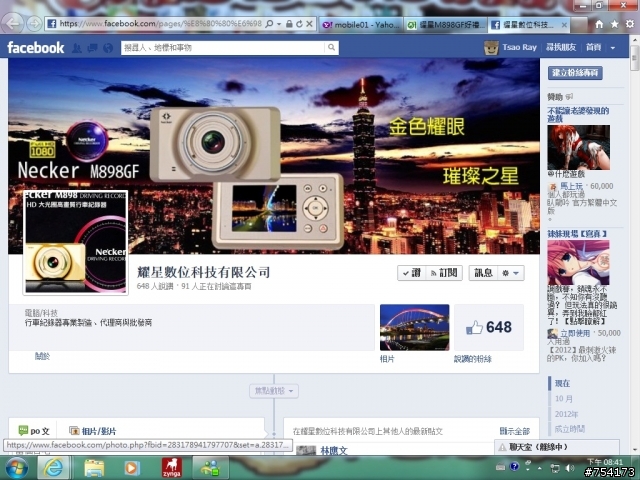Switch to the mobile01 - Yahoo tab
The height and width of the screenshot is (480, 640).
tap(361, 25)
